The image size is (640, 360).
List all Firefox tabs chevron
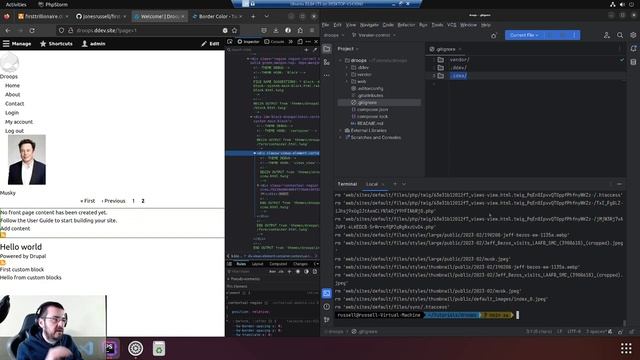tap(267, 16)
